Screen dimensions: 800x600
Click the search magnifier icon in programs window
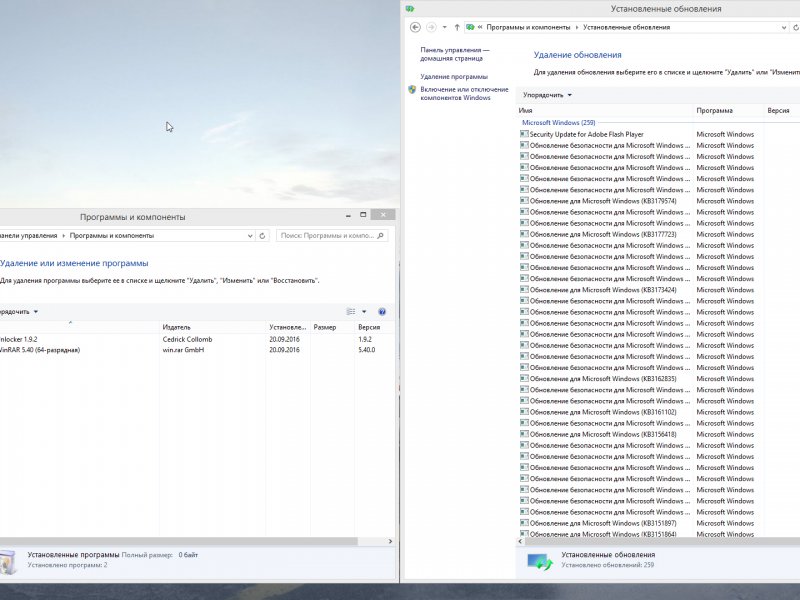[380, 236]
